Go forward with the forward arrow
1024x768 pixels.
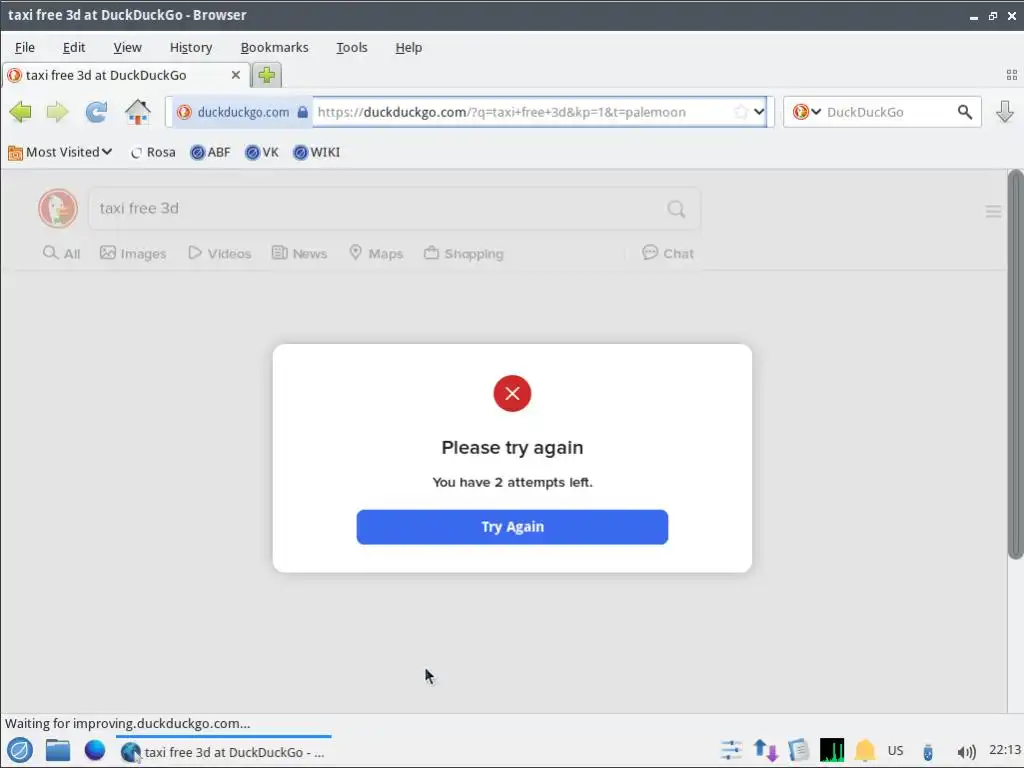[57, 112]
